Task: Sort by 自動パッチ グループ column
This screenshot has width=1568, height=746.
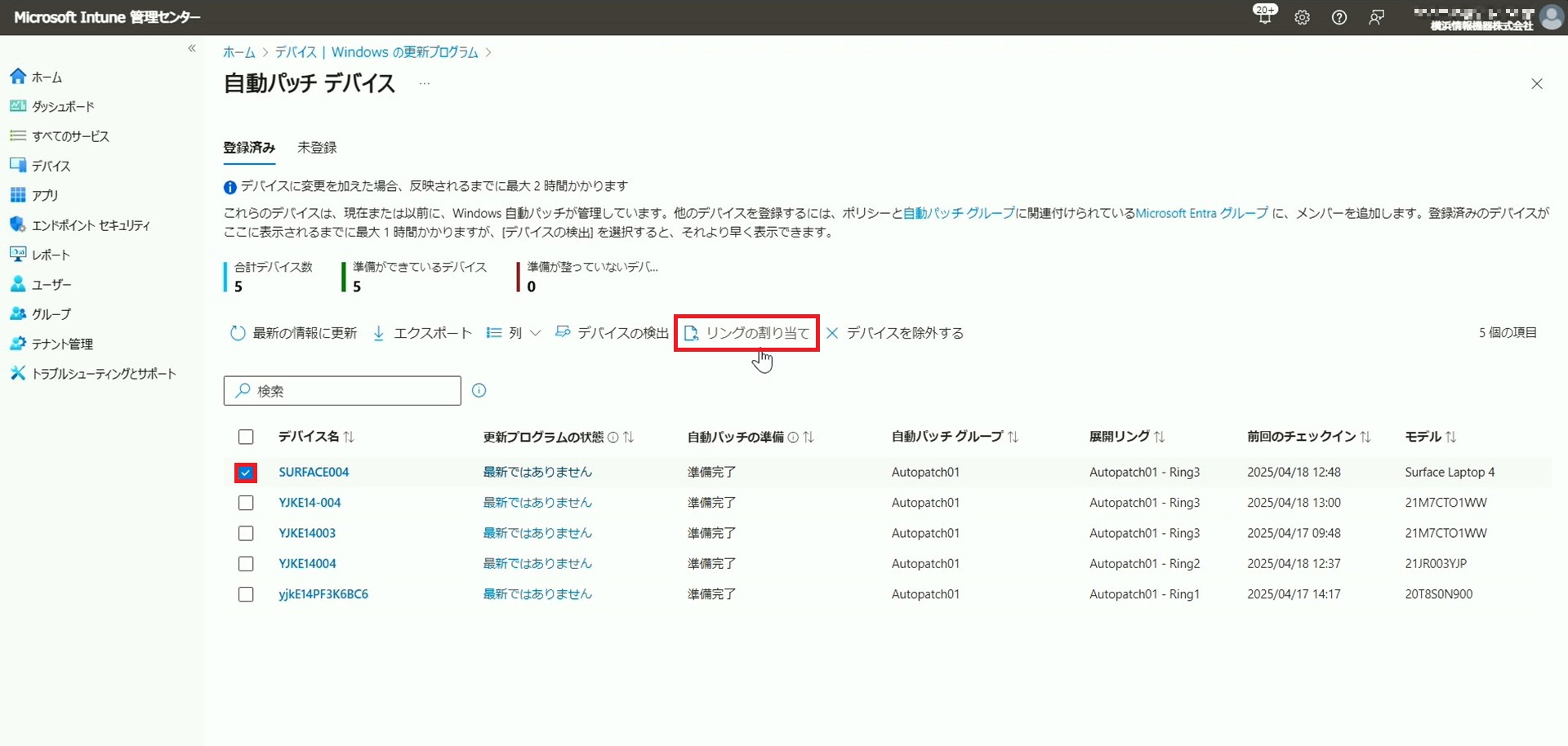Action: tap(955, 437)
